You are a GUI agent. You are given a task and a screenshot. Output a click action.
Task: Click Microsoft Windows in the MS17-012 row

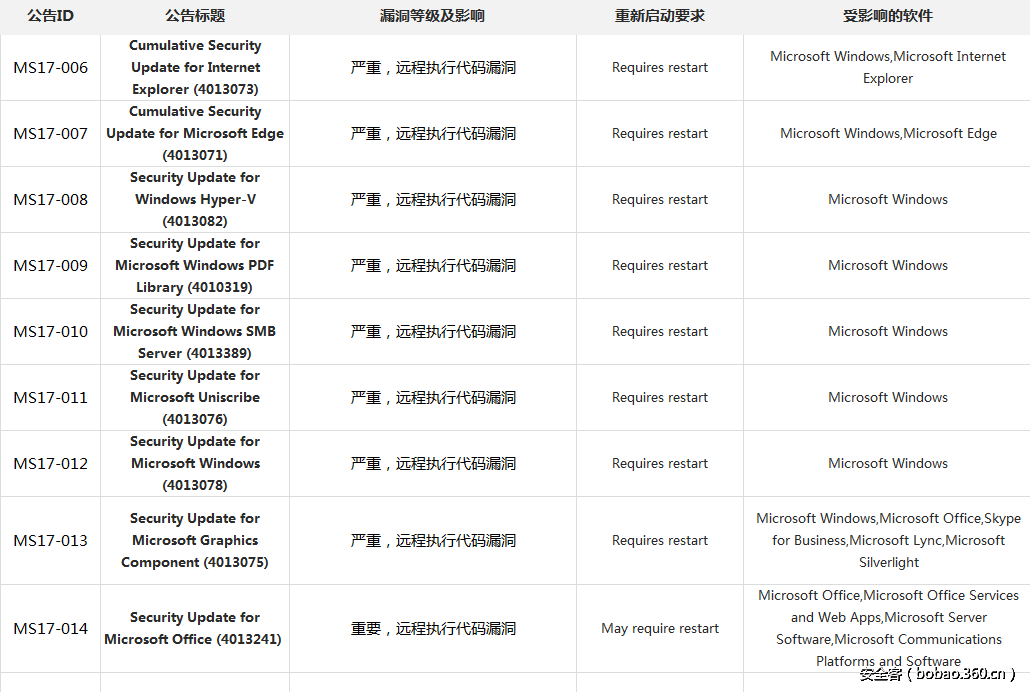pos(887,463)
